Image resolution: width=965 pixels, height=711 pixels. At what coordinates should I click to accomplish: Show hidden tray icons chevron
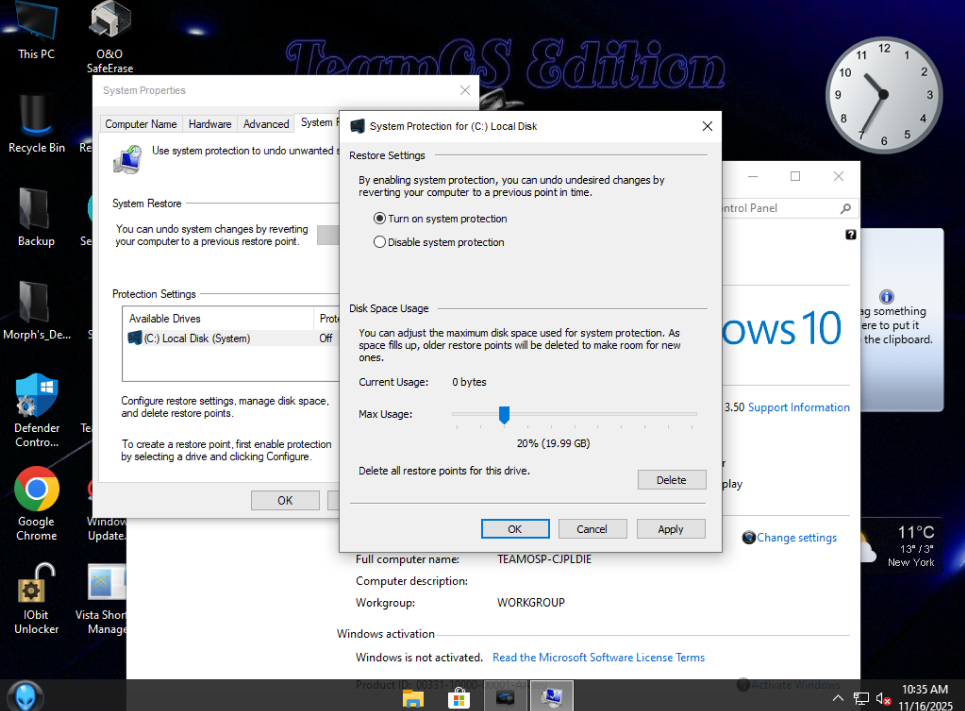pos(838,698)
